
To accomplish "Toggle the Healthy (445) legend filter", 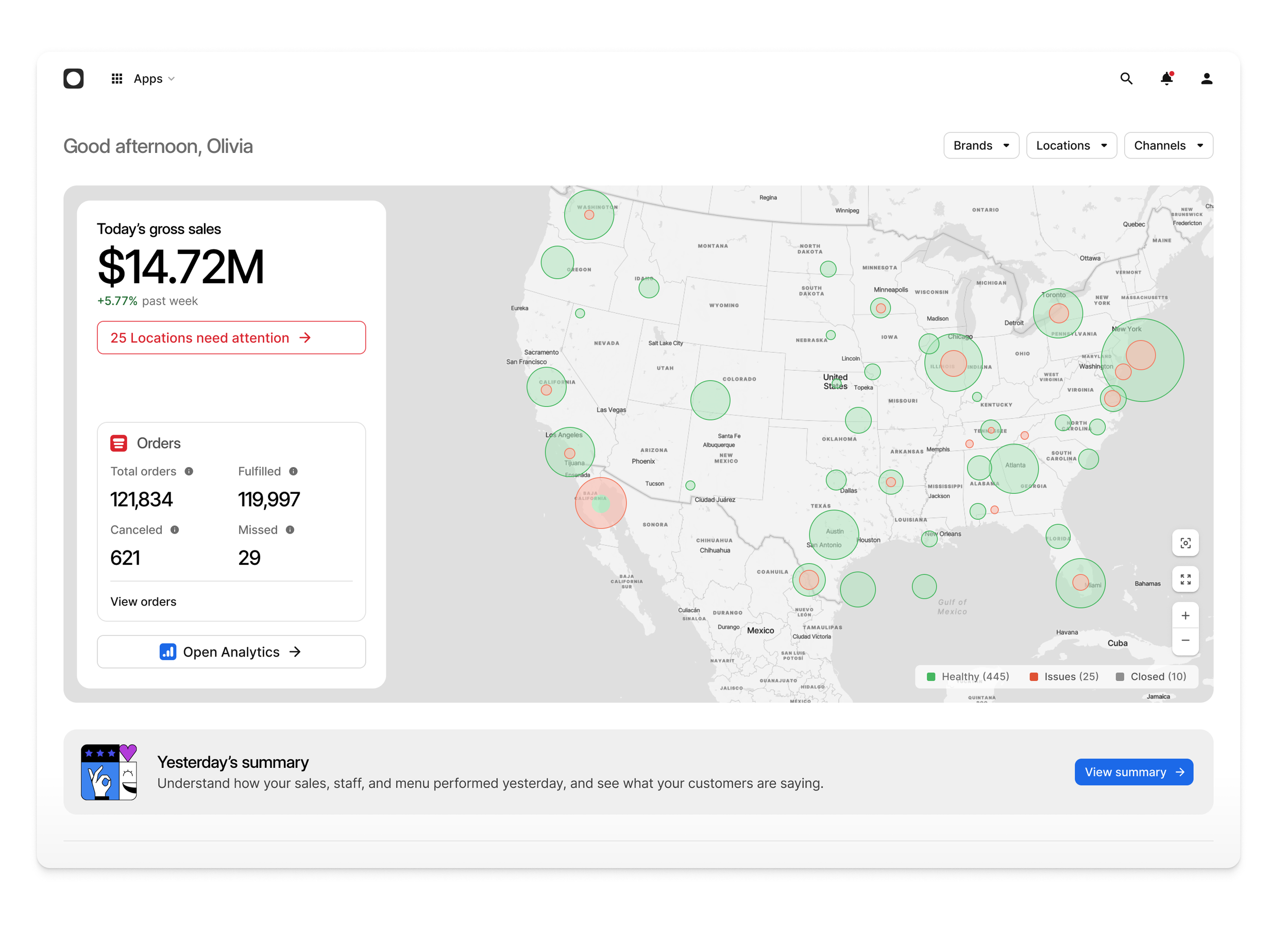I will pyautogui.click(x=968, y=676).
